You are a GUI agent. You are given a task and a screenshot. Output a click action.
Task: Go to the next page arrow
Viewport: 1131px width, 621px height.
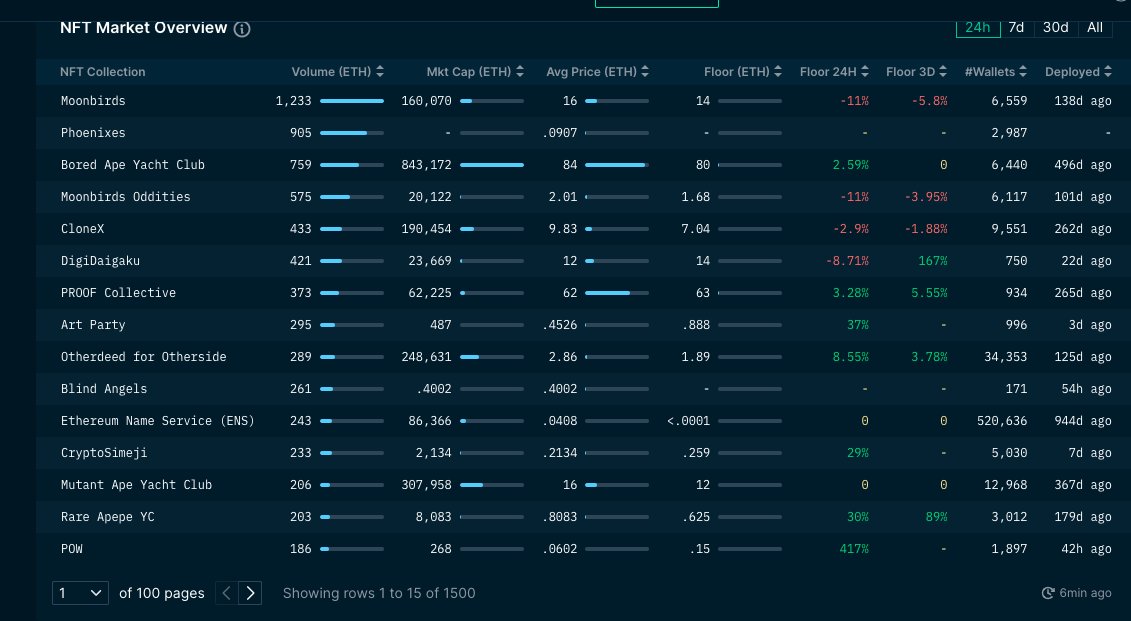click(x=250, y=593)
